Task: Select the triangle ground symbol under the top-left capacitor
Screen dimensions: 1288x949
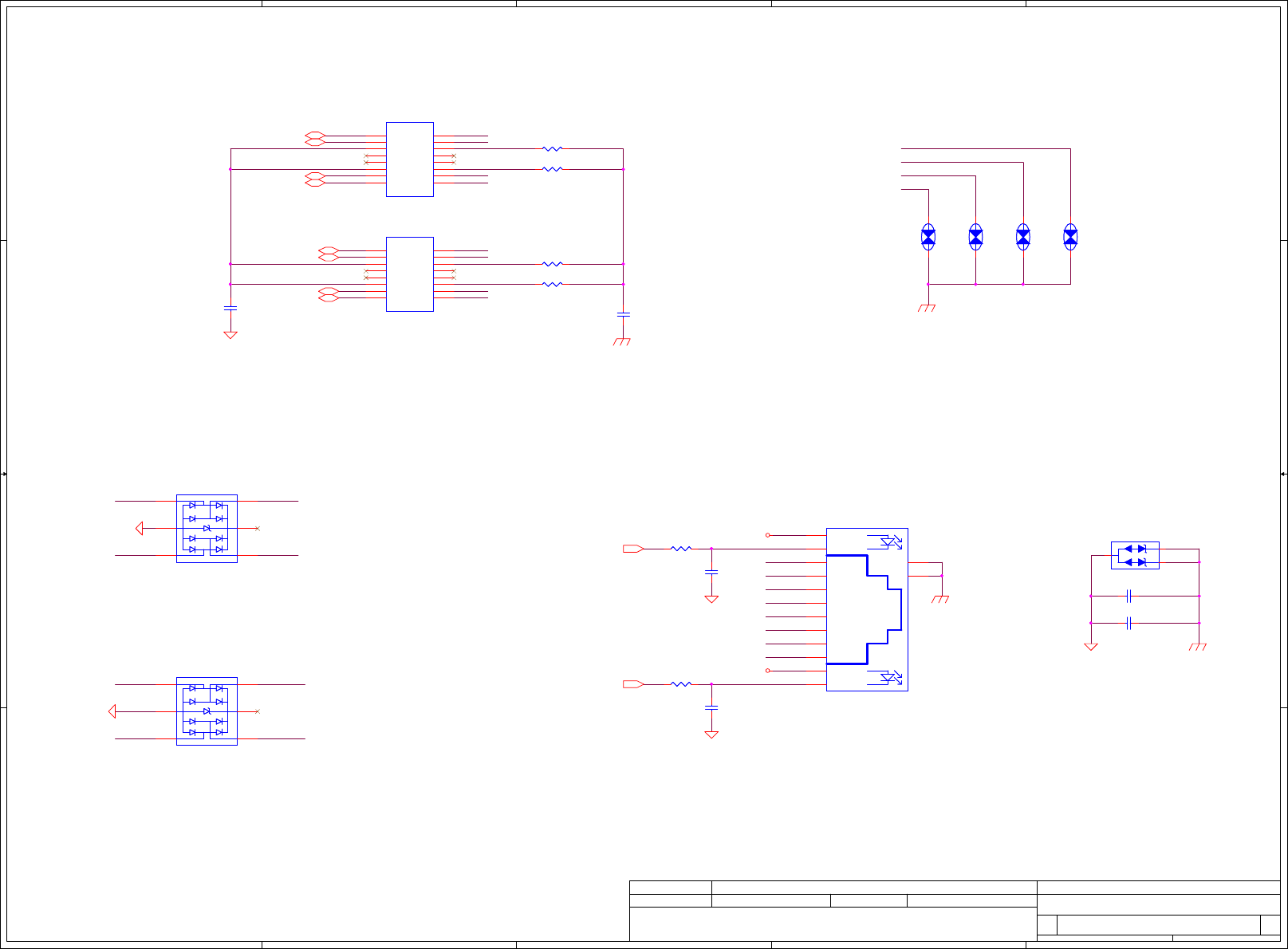Action: click(230, 335)
